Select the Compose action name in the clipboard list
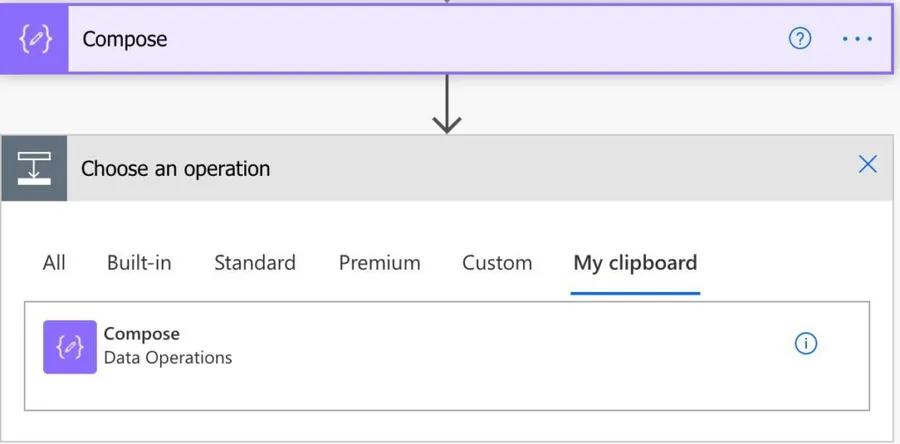Screen dimensions: 900x444 click(142, 334)
